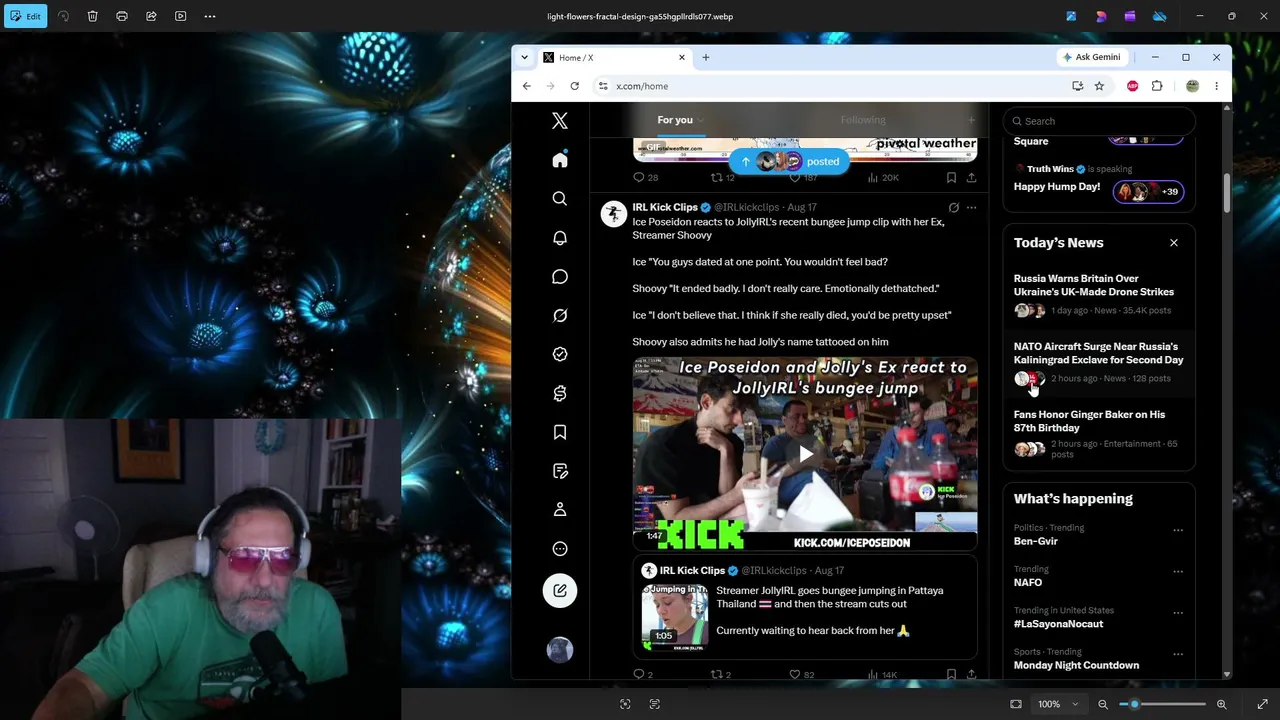Close the Home / X browser tab
This screenshot has height=720, width=1280.
point(682,58)
